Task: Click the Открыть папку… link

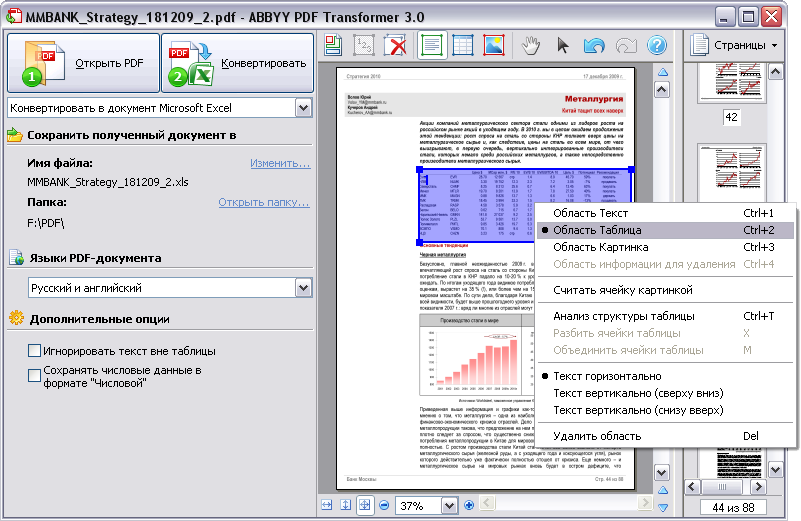Action: pos(264,202)
